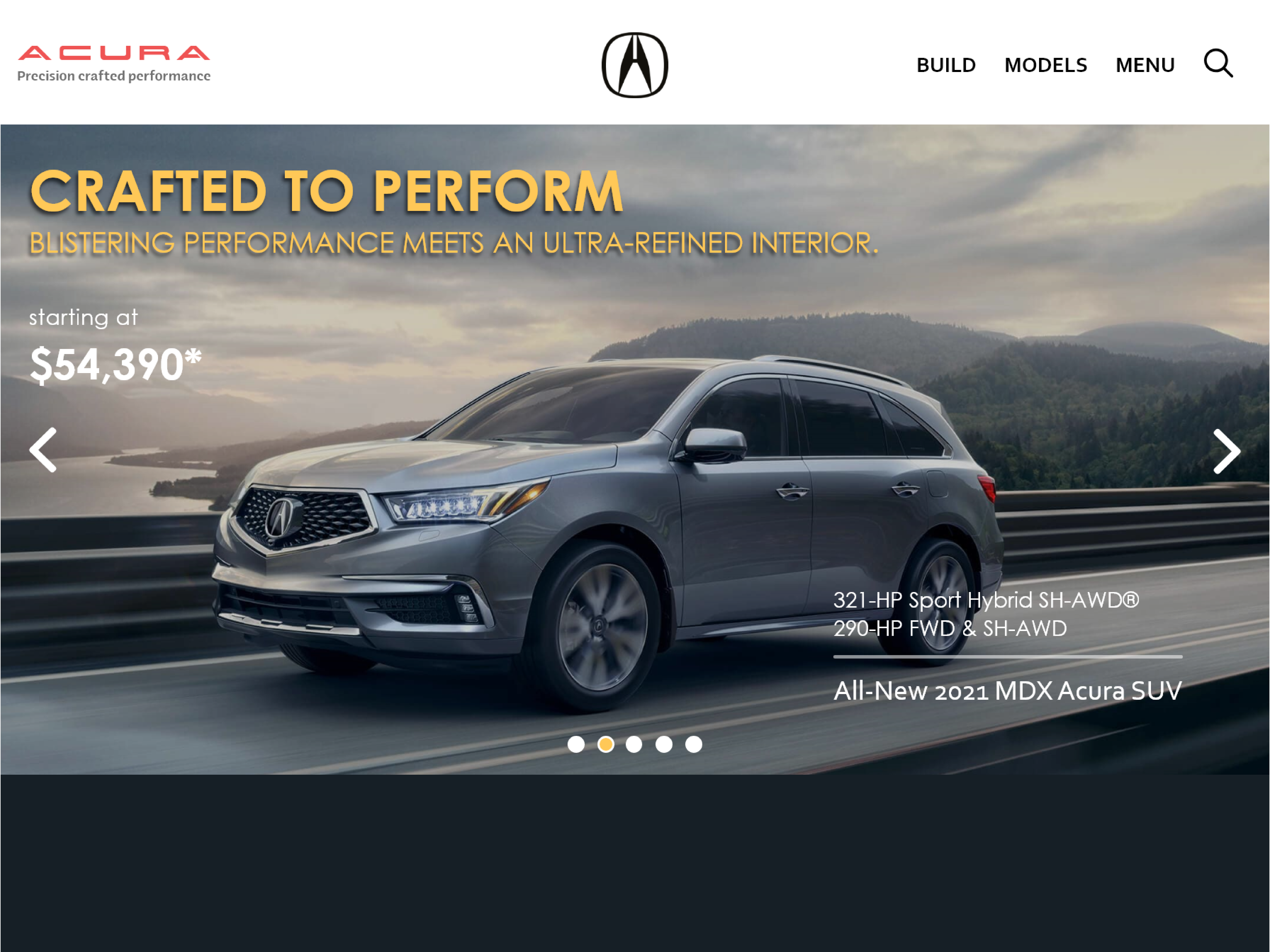The height and width of the screenshot is (952, 1270).
Task: Click the Blistering Performance subtitle text
Action: point(454,243)
